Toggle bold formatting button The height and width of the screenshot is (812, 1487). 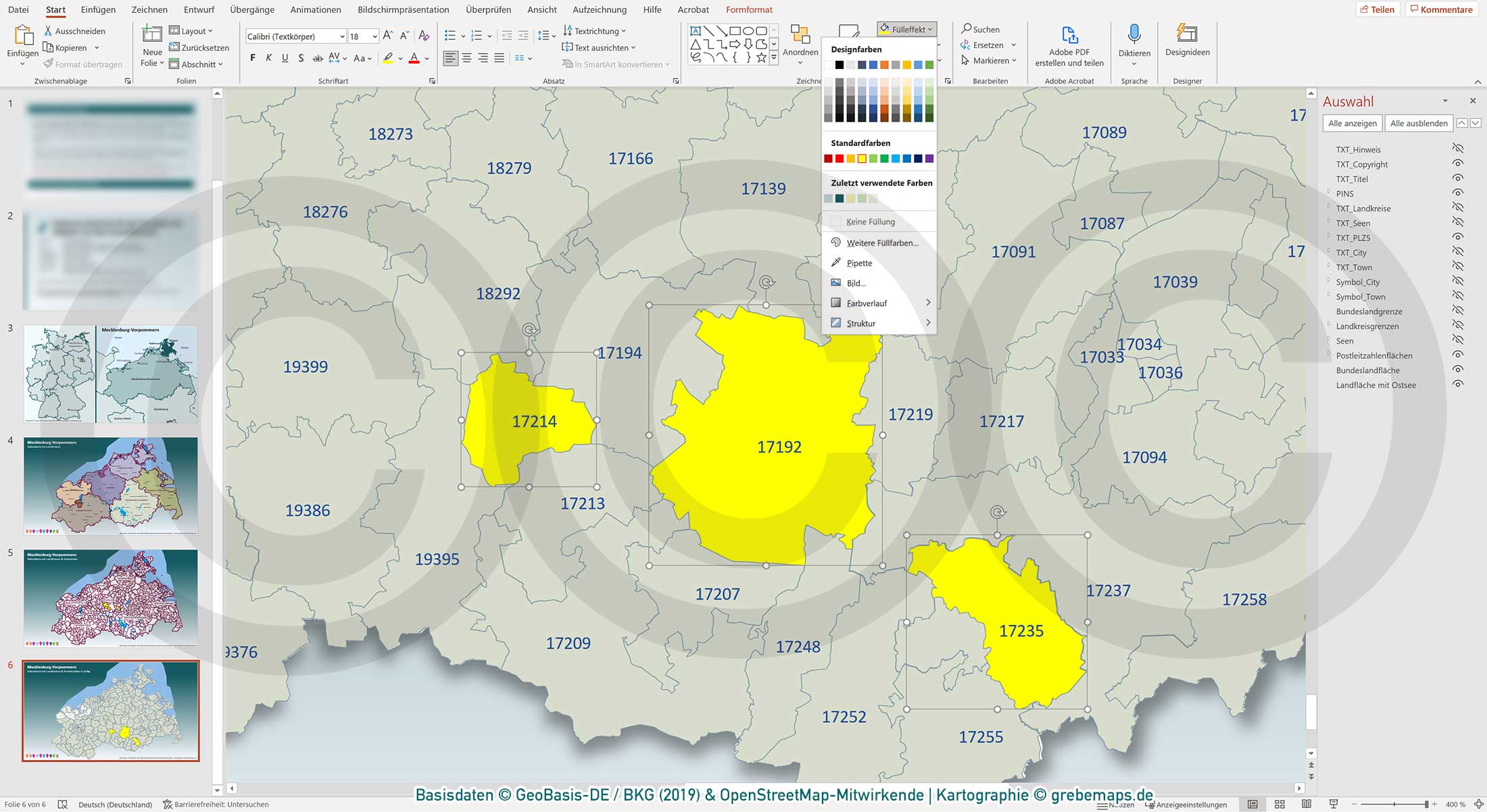coord(253,58)
